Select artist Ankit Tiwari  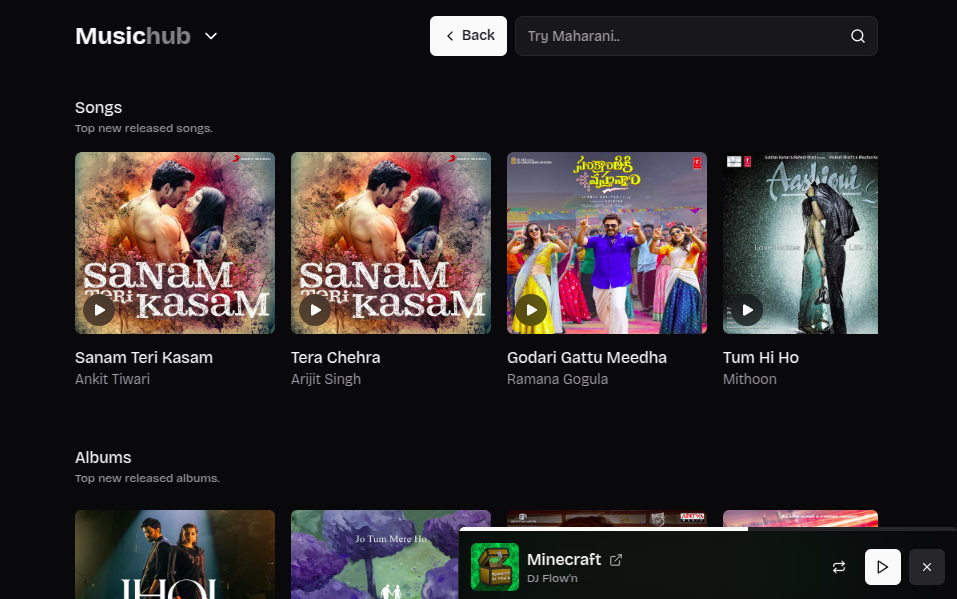(112, 379)
